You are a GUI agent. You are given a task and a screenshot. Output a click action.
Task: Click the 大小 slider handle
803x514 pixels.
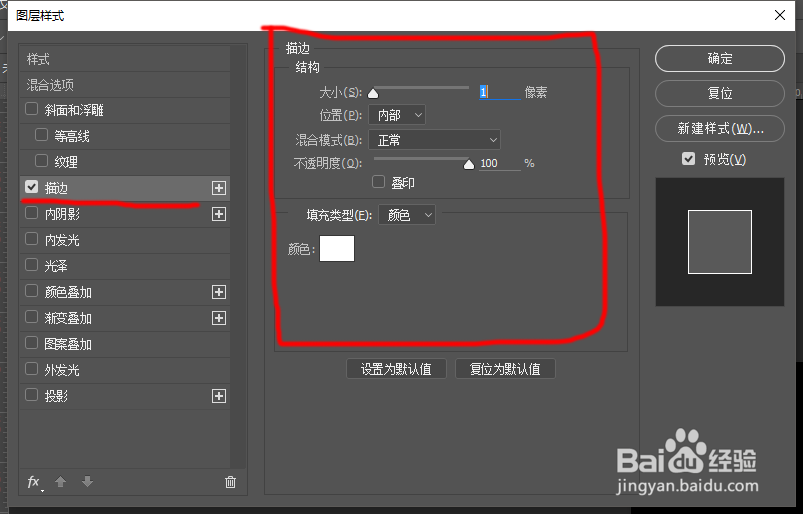pyautogui.click(x=373, y=94)
